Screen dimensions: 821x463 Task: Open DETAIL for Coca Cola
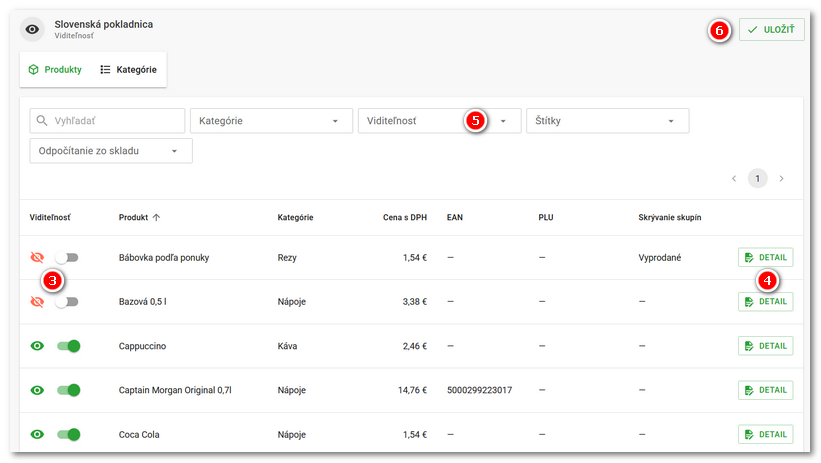point(765,434)
